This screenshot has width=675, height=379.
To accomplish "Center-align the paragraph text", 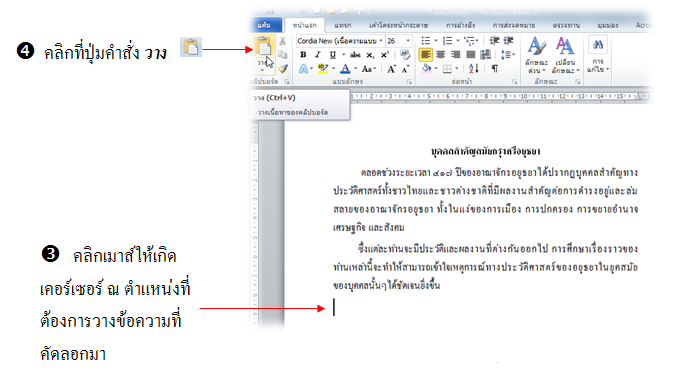I will pos(440,55).
